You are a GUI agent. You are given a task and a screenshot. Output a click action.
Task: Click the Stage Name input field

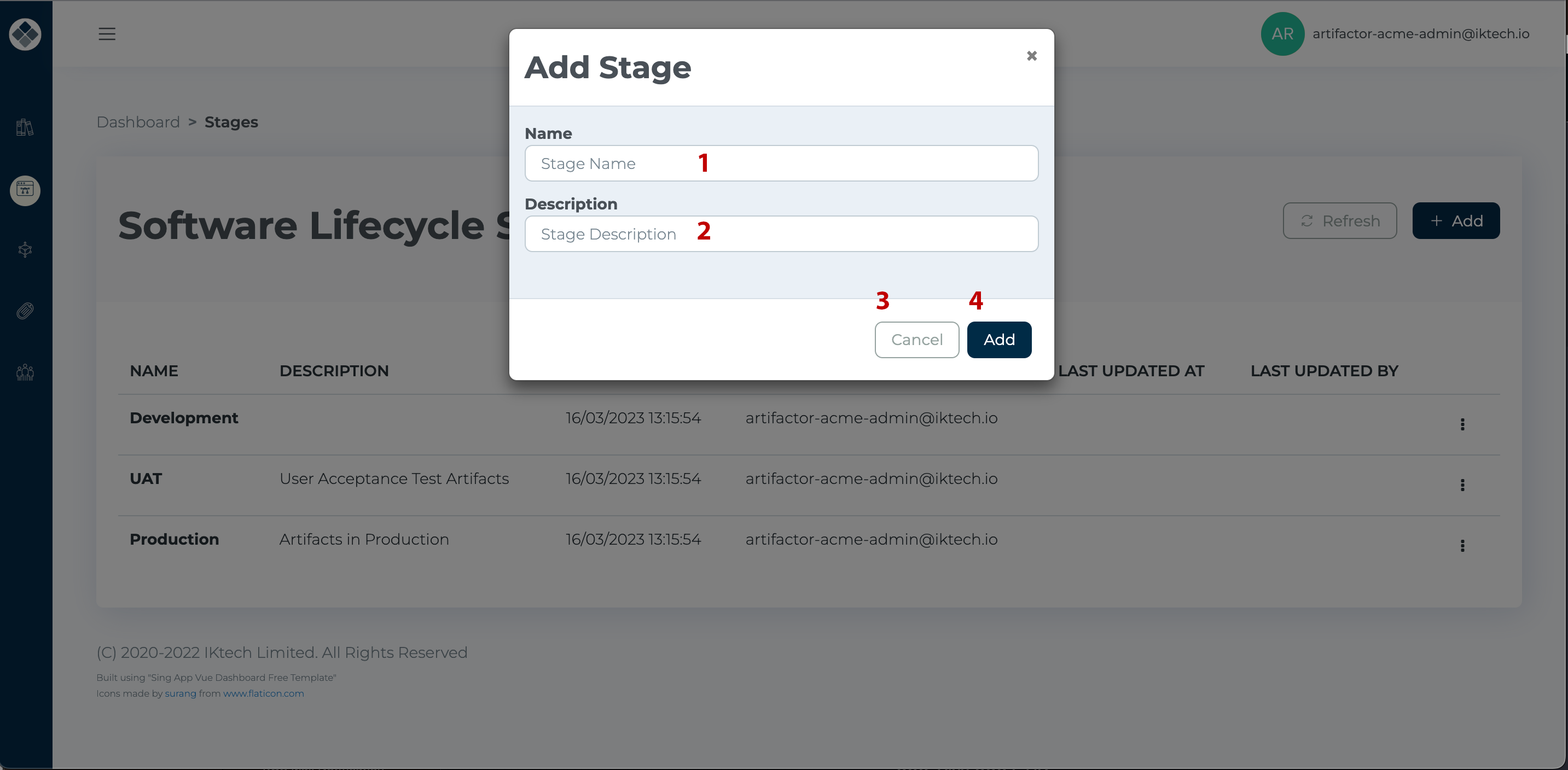pyautogui.click(x=781, y=163)
